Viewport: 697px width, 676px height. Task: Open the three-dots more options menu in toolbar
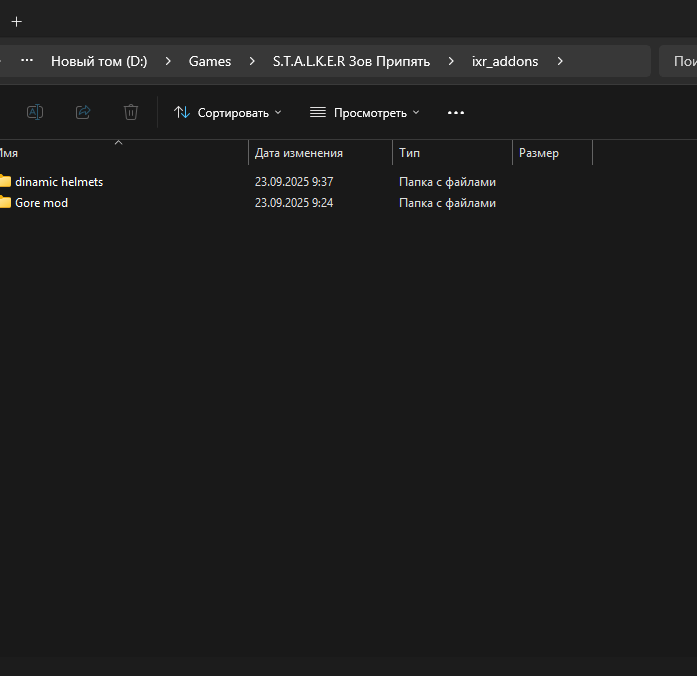coord(456,113)
